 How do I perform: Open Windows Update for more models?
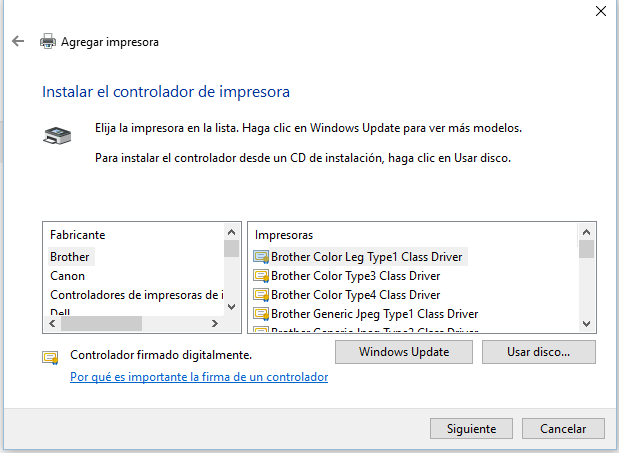(403, 352)
